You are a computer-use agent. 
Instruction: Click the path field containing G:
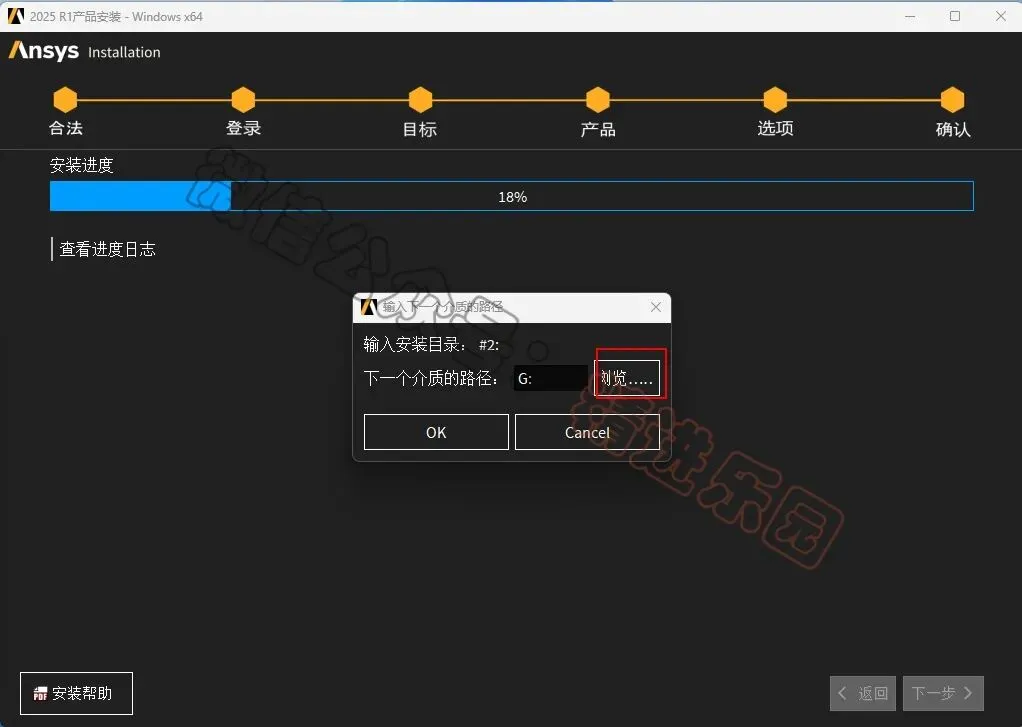tap(551, 378)
